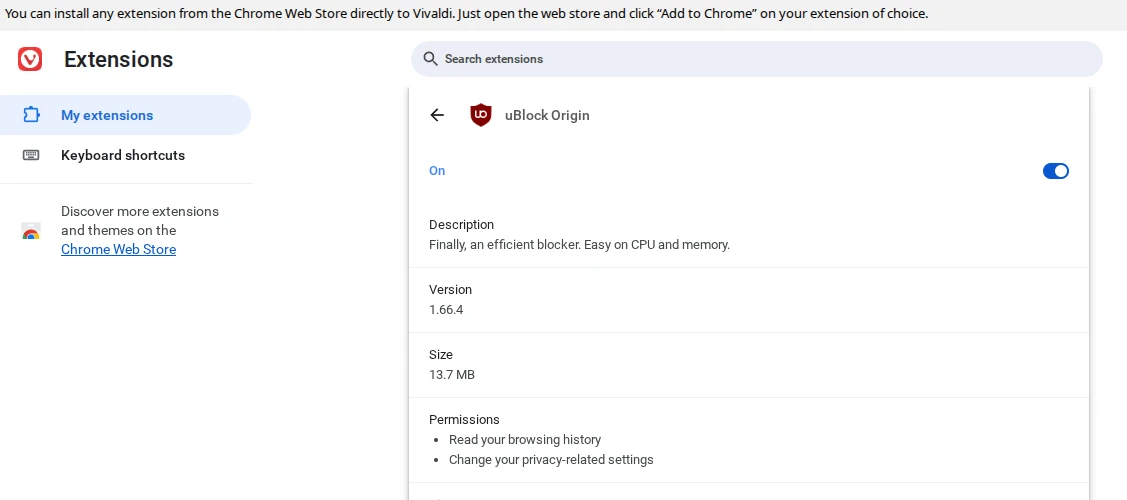Focus the Search extensions field
The height and width of the screenshot is (500, 1127).
760,59
